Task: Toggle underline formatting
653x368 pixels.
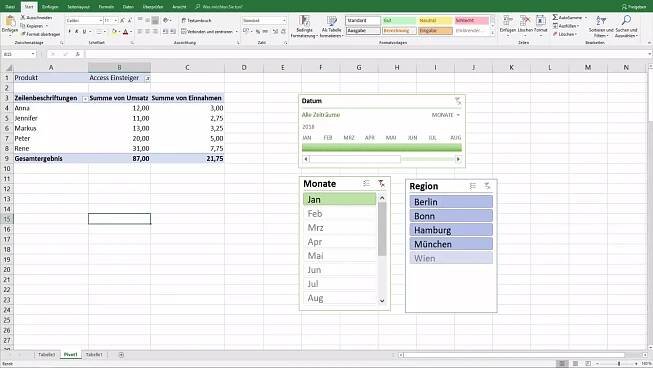Action: point(84,31)
